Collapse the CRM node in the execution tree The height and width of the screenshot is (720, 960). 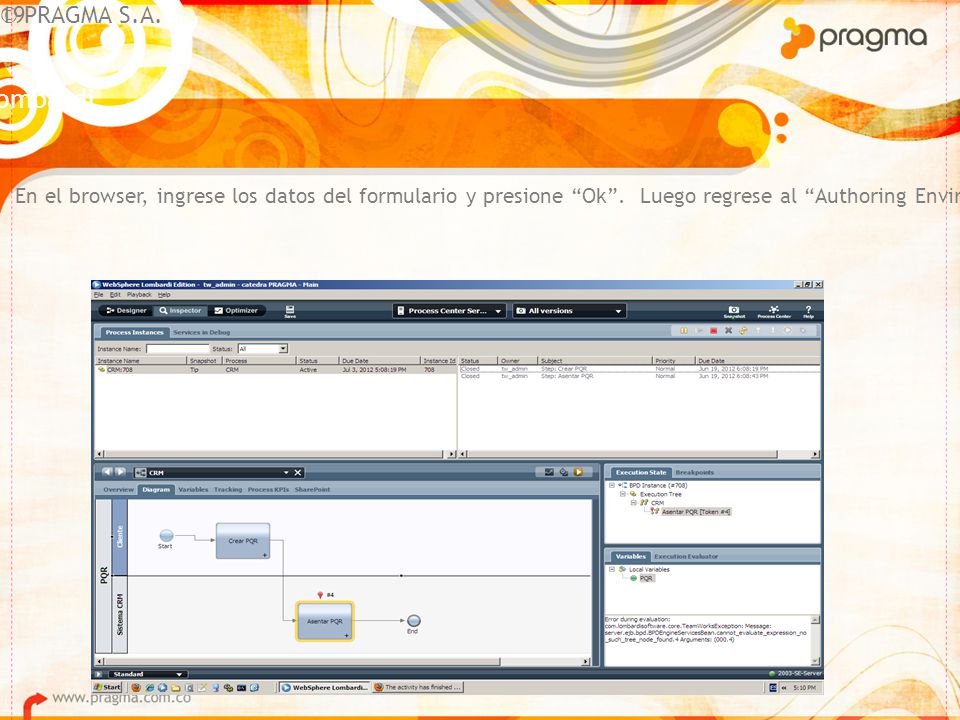point(634,503)
